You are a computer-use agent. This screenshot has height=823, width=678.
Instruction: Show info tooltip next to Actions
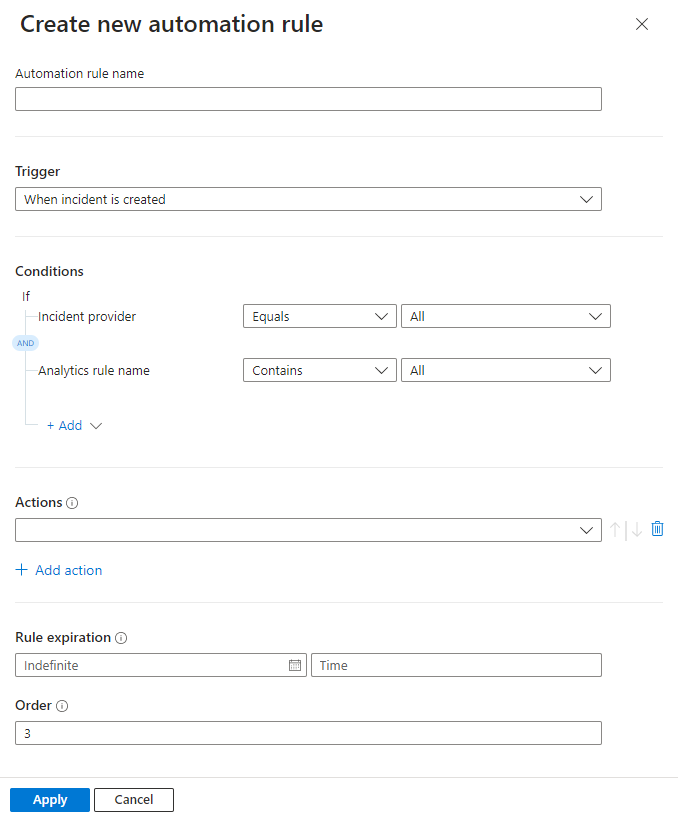(x=73, y=503)
